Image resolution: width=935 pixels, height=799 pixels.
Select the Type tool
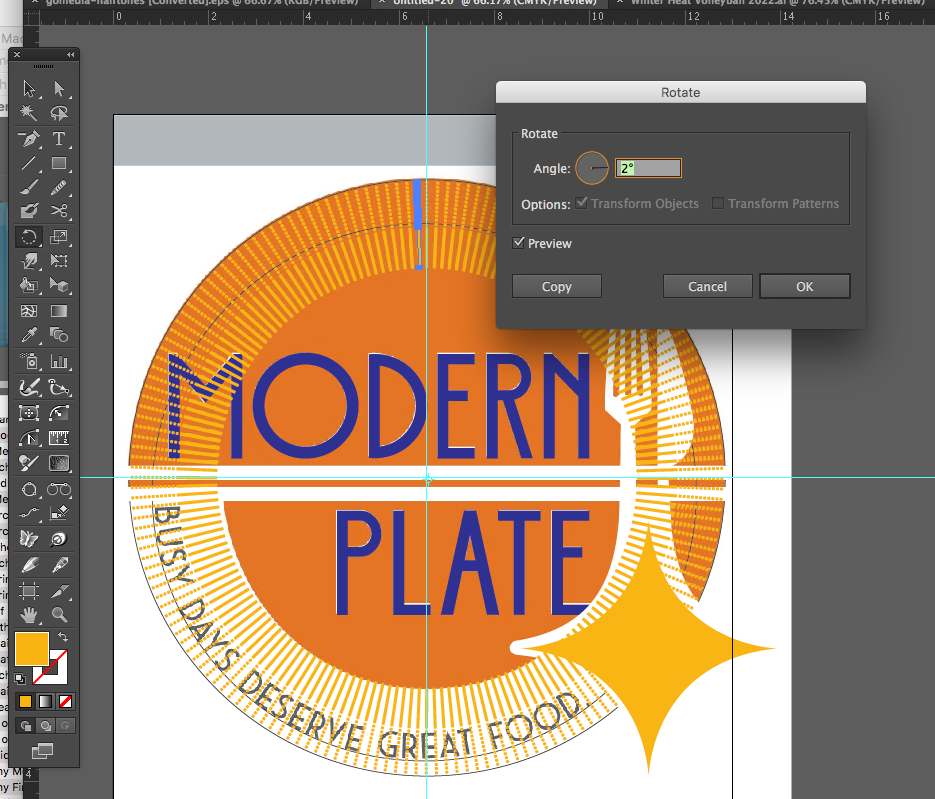[59, 139]
